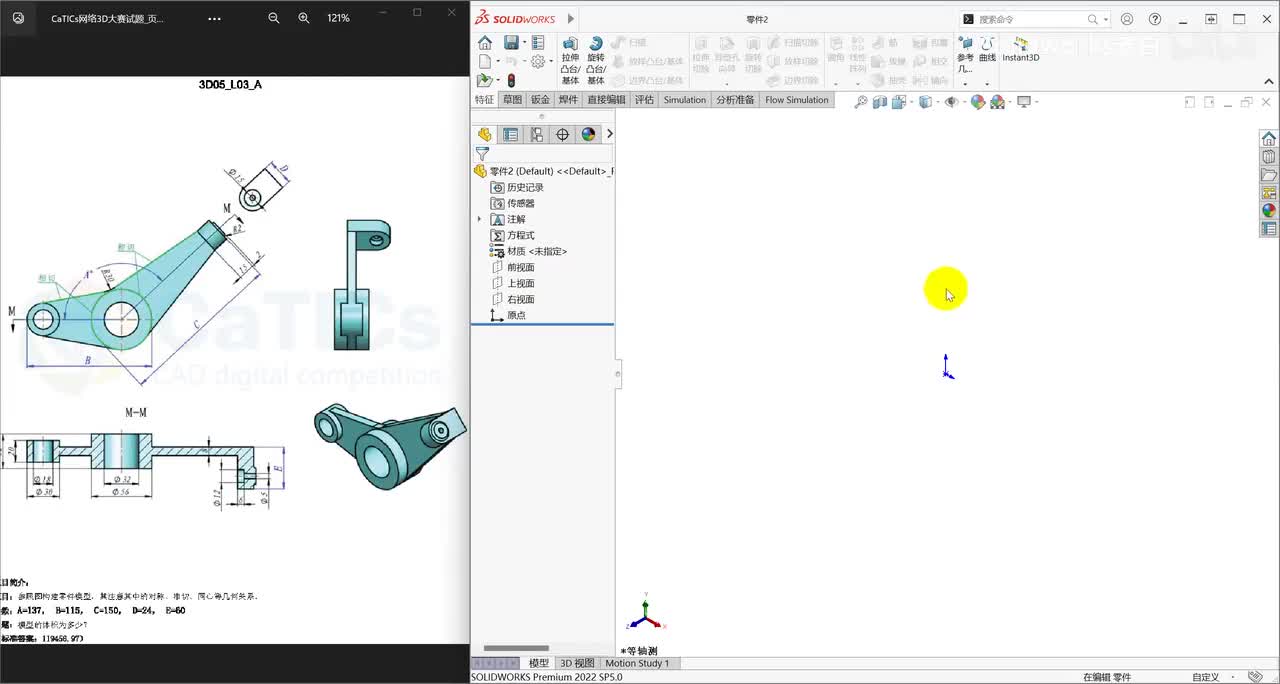The width and height of the screenshot is (1280, 684).
Task: Open the Display Style dropdown arrow
Action: pyautogui.click(x=936, y=102)
